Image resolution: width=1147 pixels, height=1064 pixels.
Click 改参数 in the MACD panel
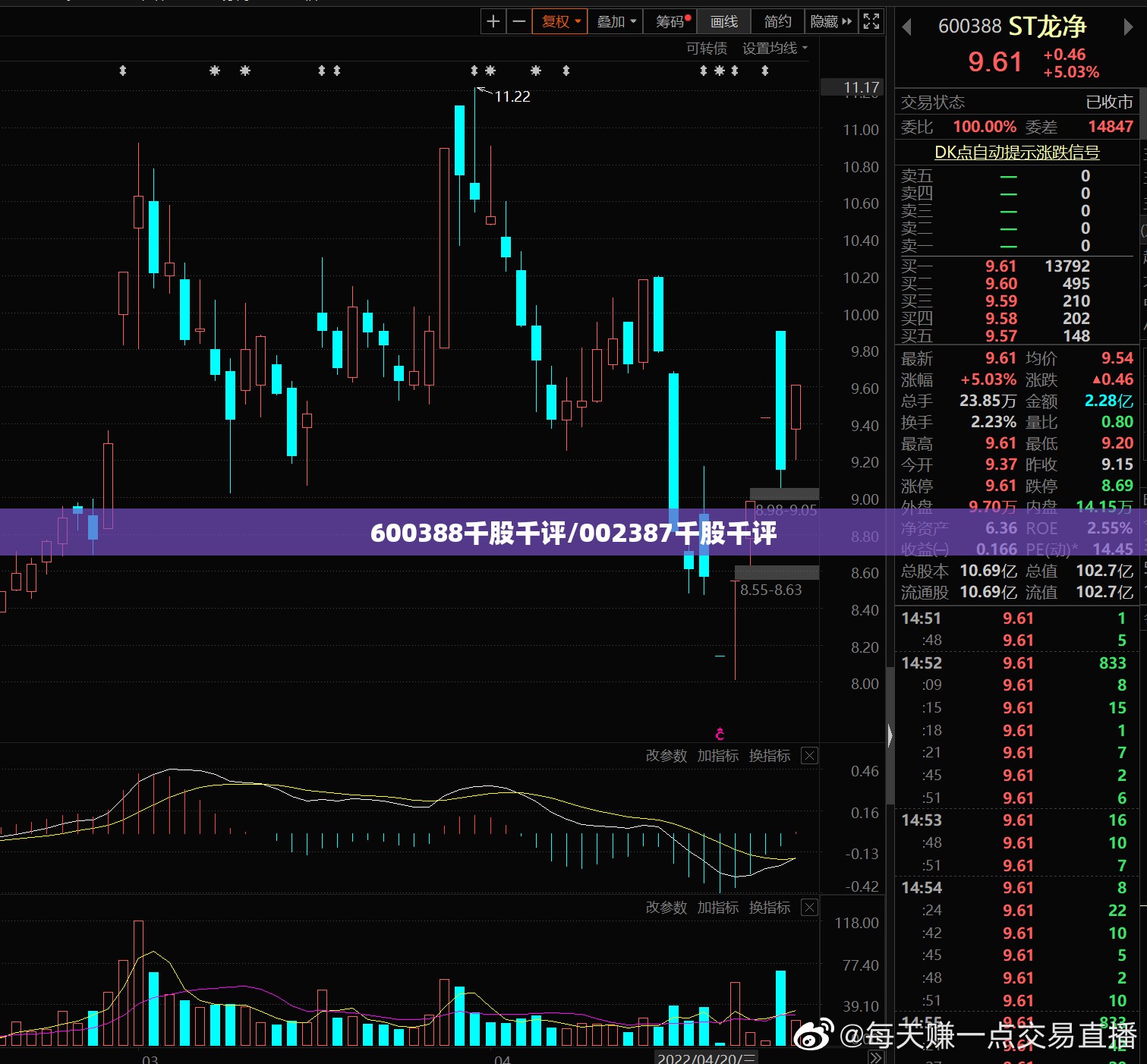(666, 756)
